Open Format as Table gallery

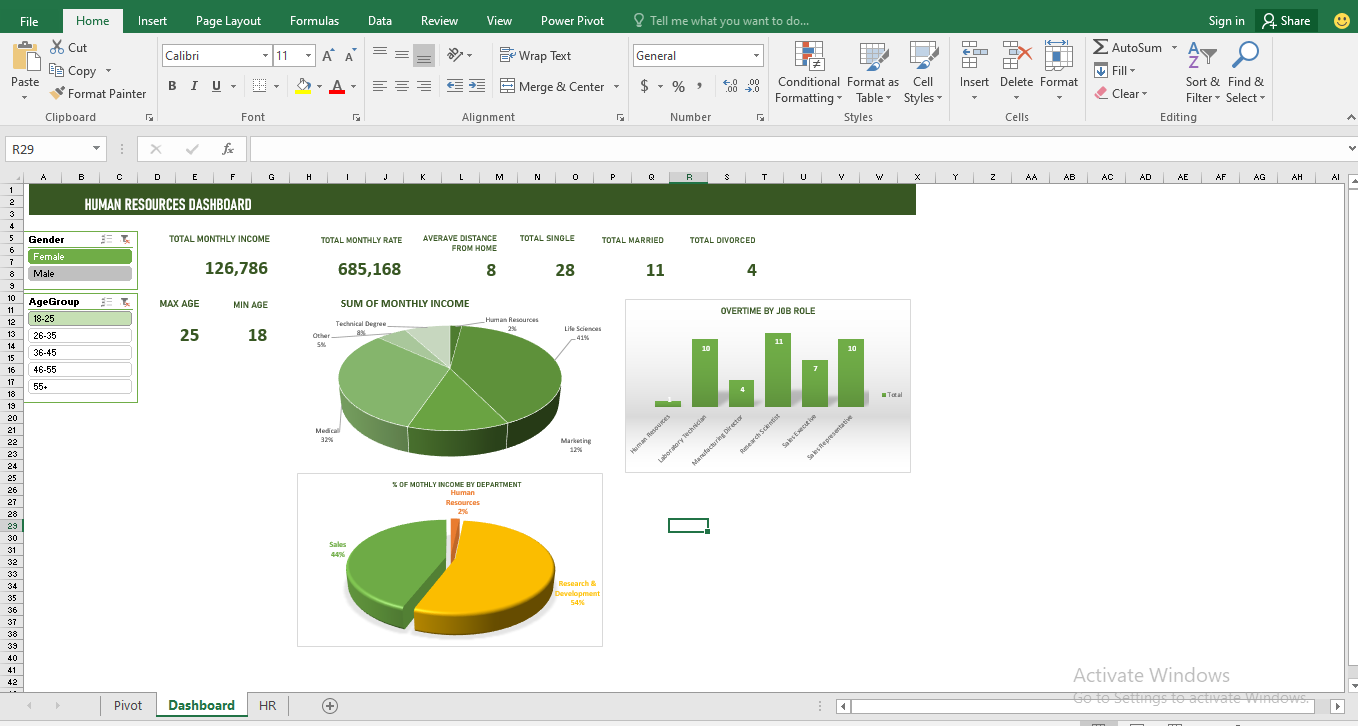[872, 72]
